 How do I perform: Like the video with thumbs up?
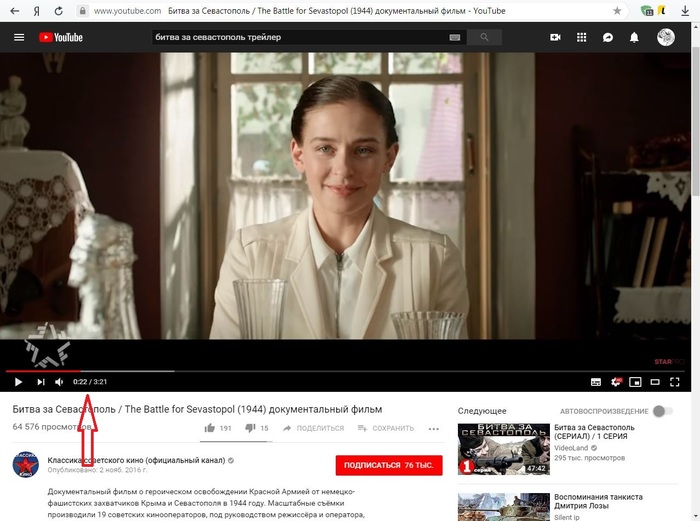210,428
